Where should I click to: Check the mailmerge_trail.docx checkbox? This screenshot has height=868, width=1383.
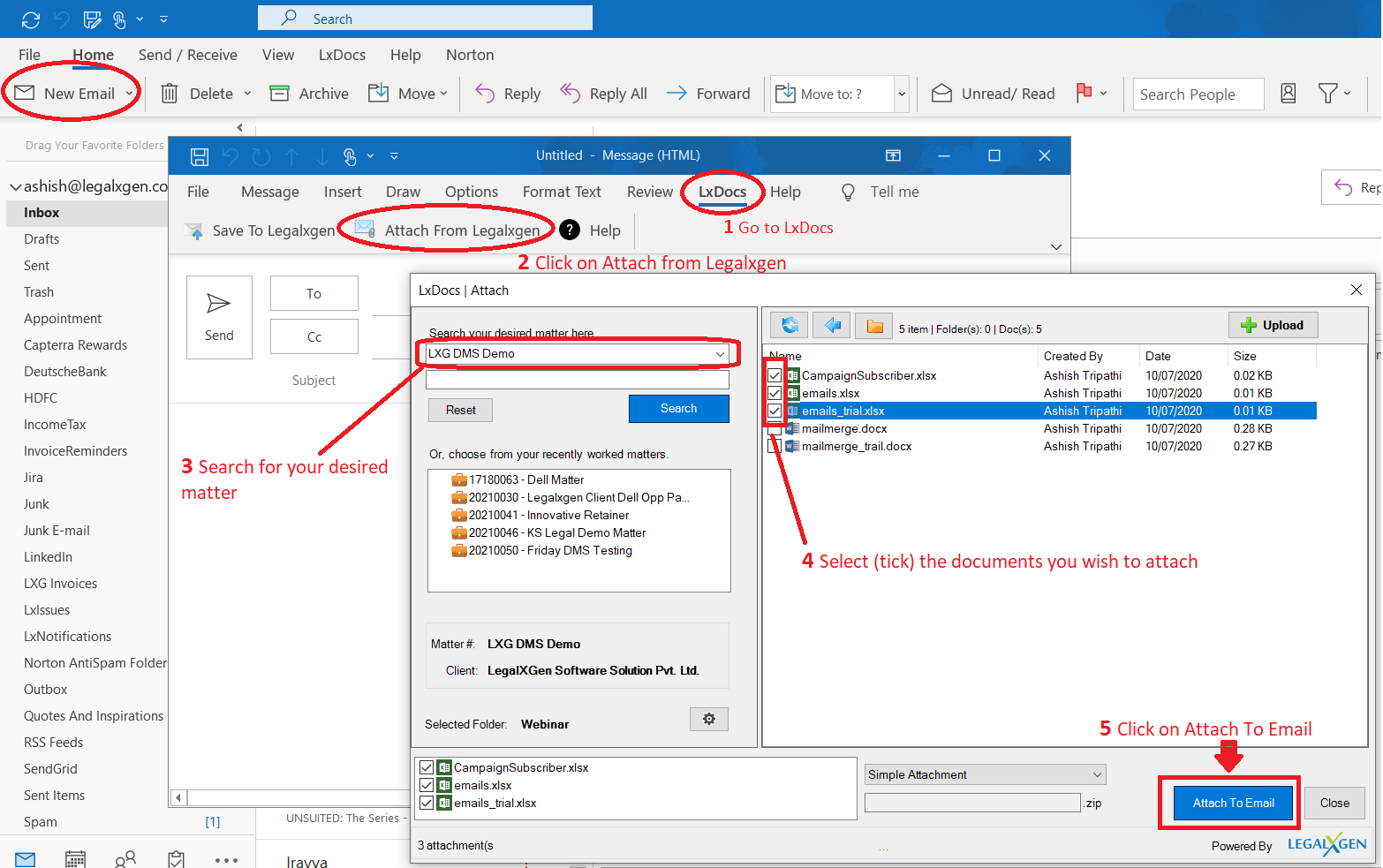pos(775,447)
